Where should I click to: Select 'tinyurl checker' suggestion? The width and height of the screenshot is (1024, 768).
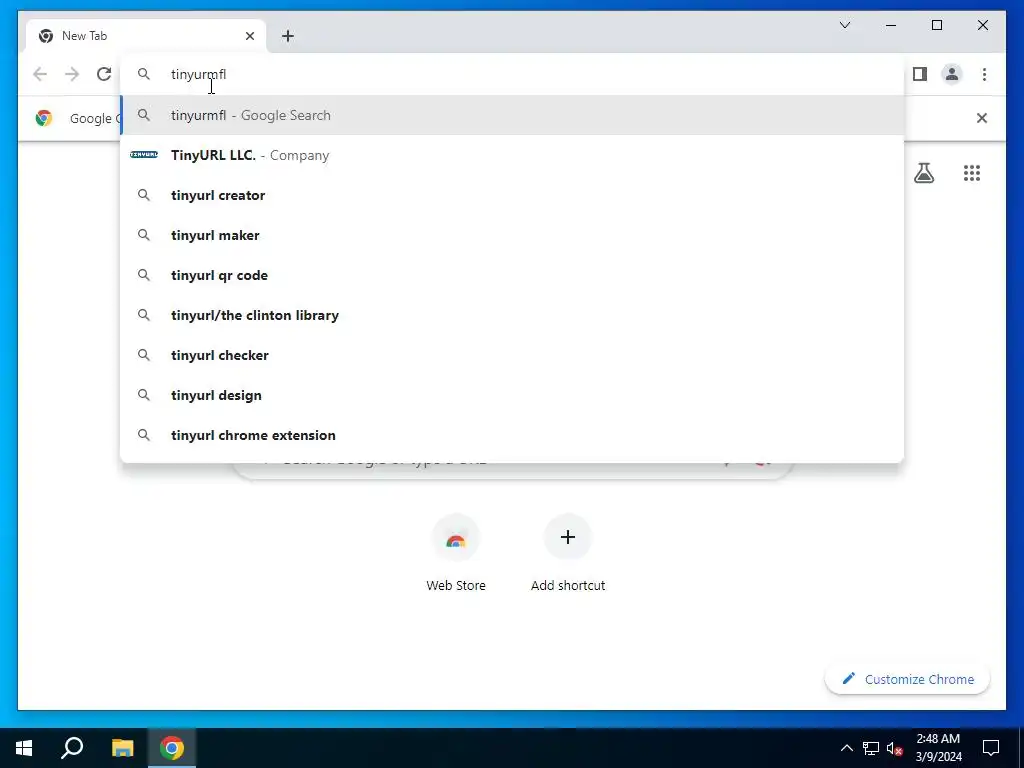point(512,355)
